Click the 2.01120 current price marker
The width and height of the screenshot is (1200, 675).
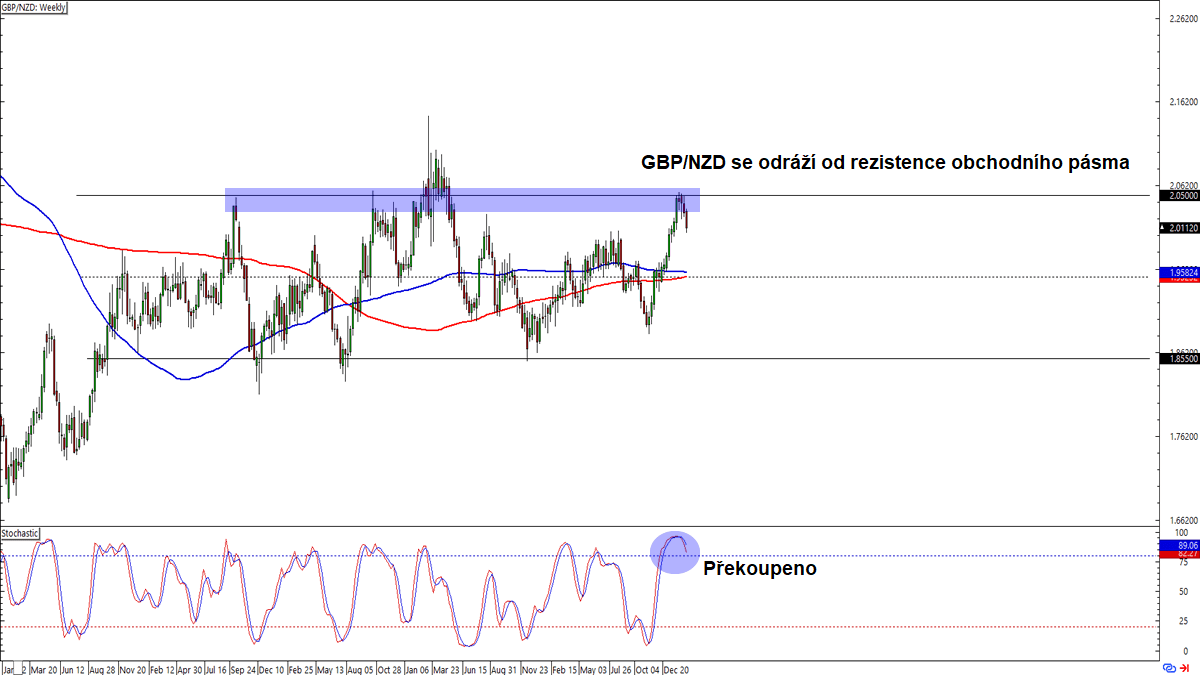point(1178,228)
